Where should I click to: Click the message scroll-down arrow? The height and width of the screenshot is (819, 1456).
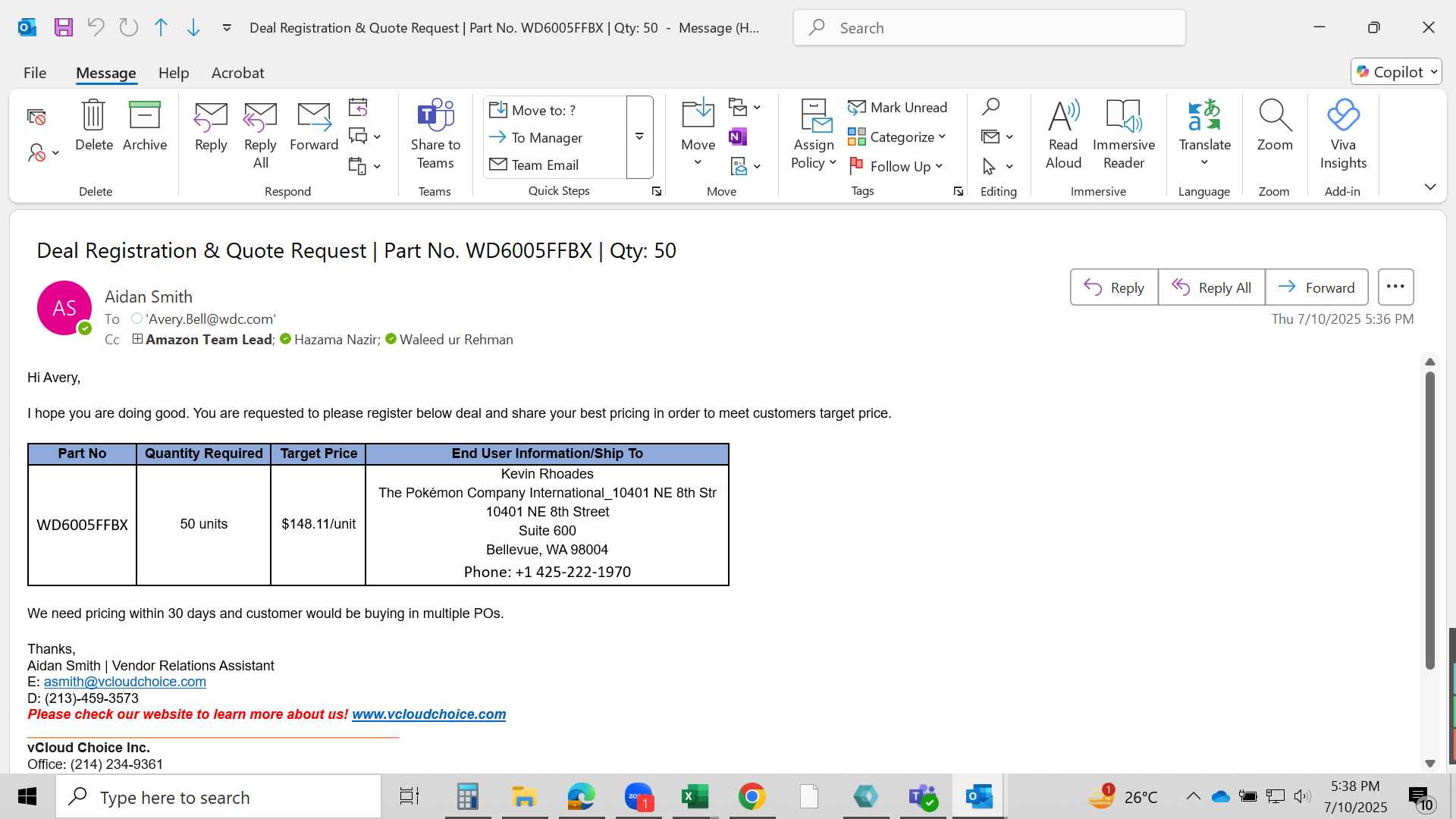click(1430, 763)
